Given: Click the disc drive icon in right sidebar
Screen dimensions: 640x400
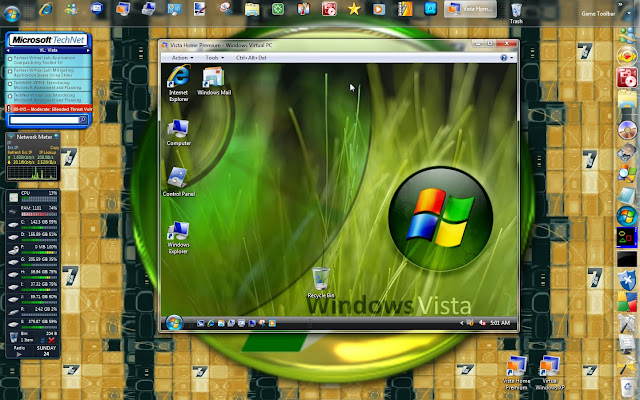Looking at the screenshot, I should pos(627,131).
